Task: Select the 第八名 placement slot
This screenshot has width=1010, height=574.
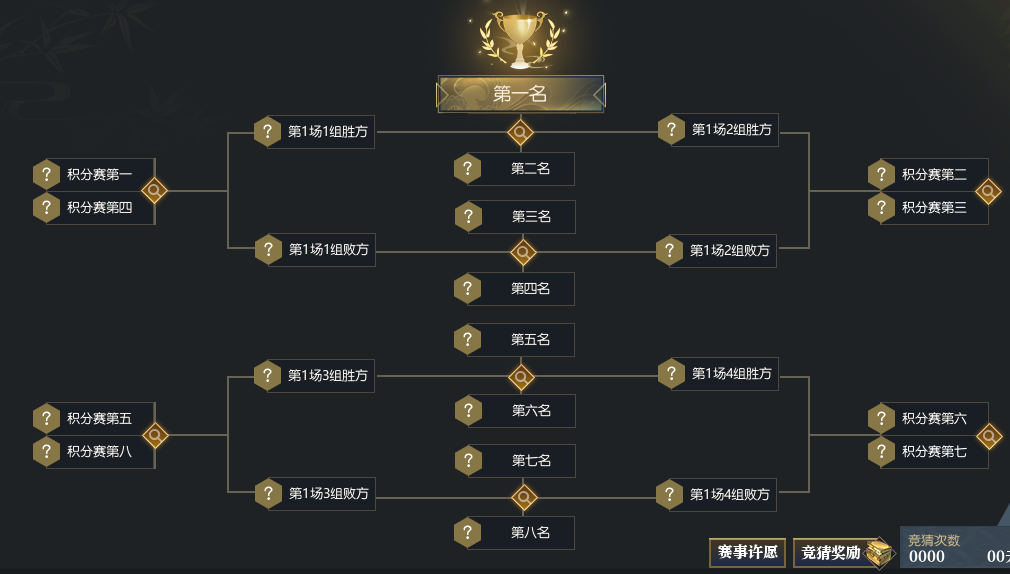Action: (x=514, y=533)
